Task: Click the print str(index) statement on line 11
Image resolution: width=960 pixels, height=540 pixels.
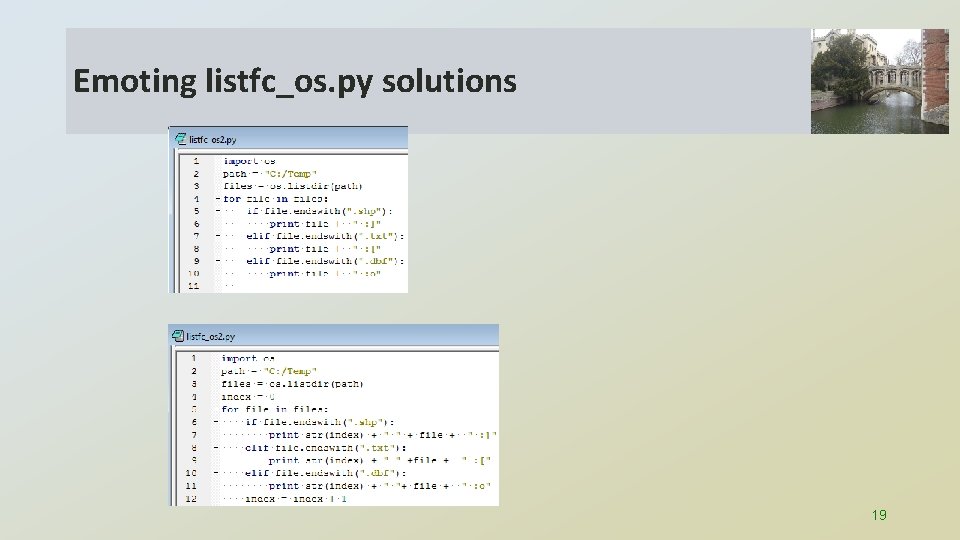Action: coord(380,486)
